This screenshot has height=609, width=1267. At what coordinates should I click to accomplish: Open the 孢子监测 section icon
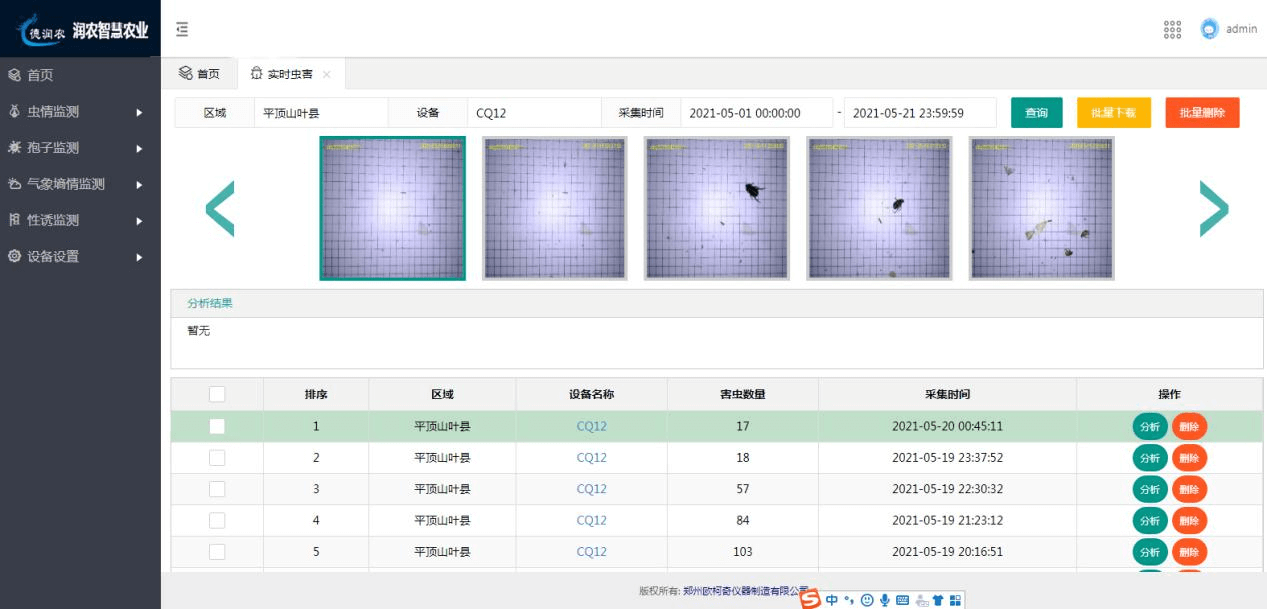[x=14, y=147]
